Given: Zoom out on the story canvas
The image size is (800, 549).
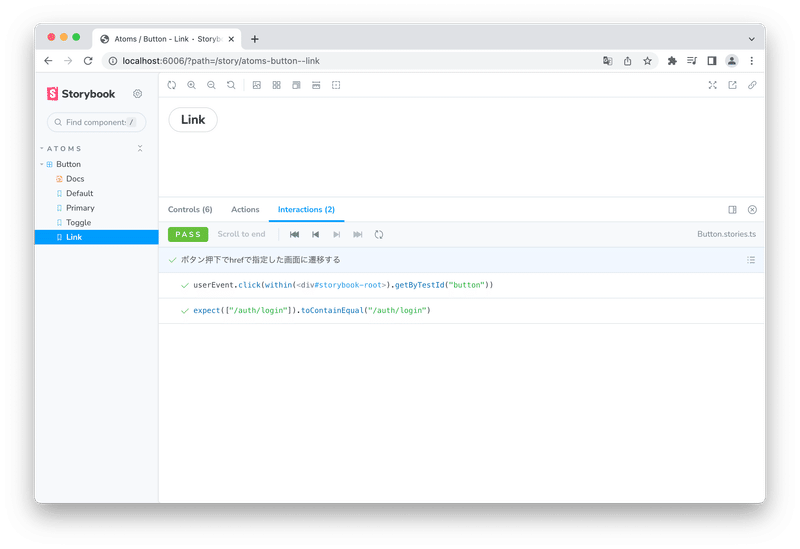Looking at the screenshot, I should pos(211,85).
